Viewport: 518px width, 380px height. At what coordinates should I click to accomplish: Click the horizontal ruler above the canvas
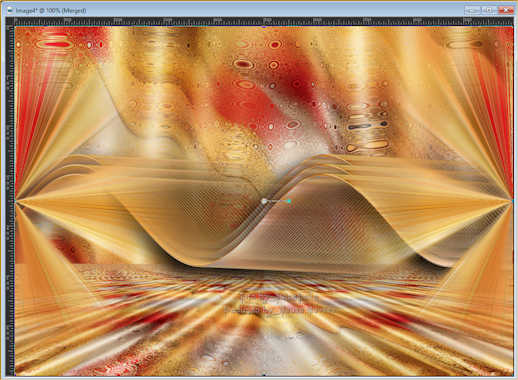263,22
